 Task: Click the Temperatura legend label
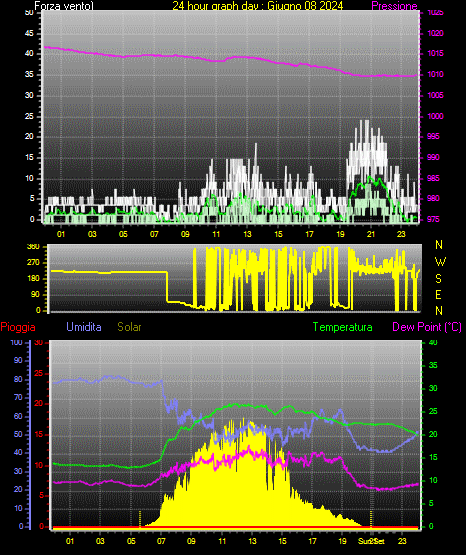point(343,327)
